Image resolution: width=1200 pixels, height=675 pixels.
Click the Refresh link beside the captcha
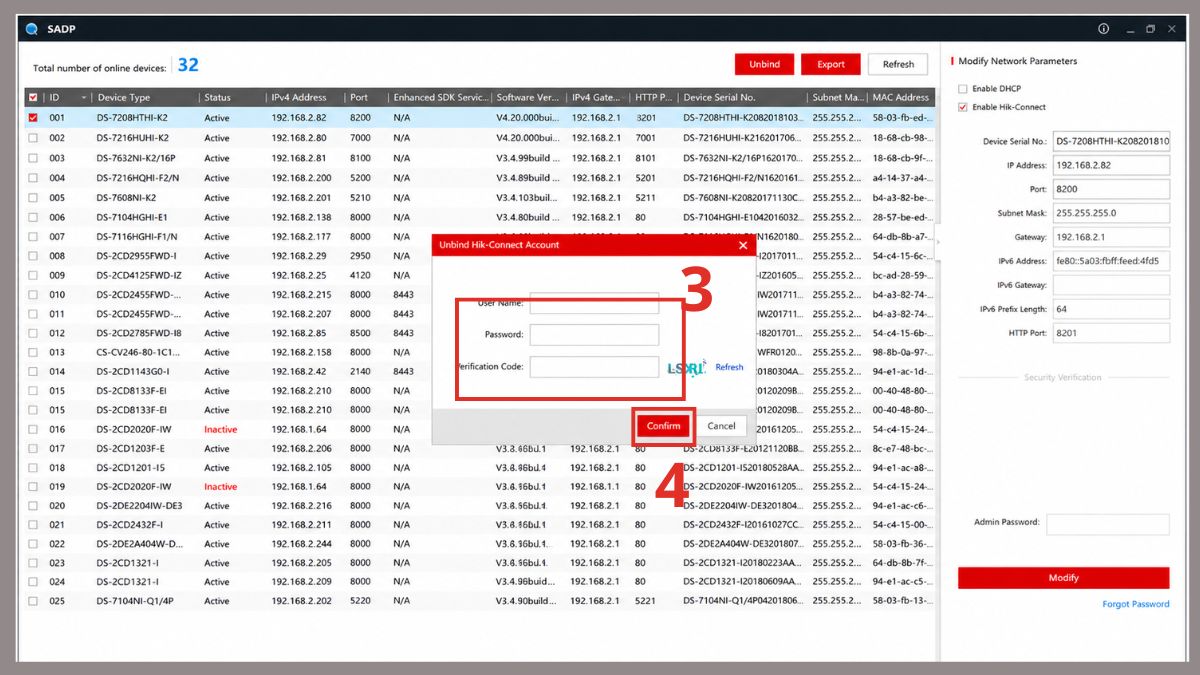pos(729,367)
